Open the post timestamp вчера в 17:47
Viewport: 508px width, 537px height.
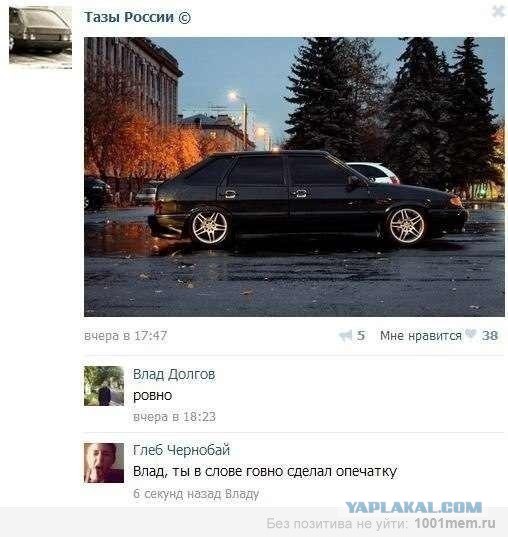click(x=125, y=336)
